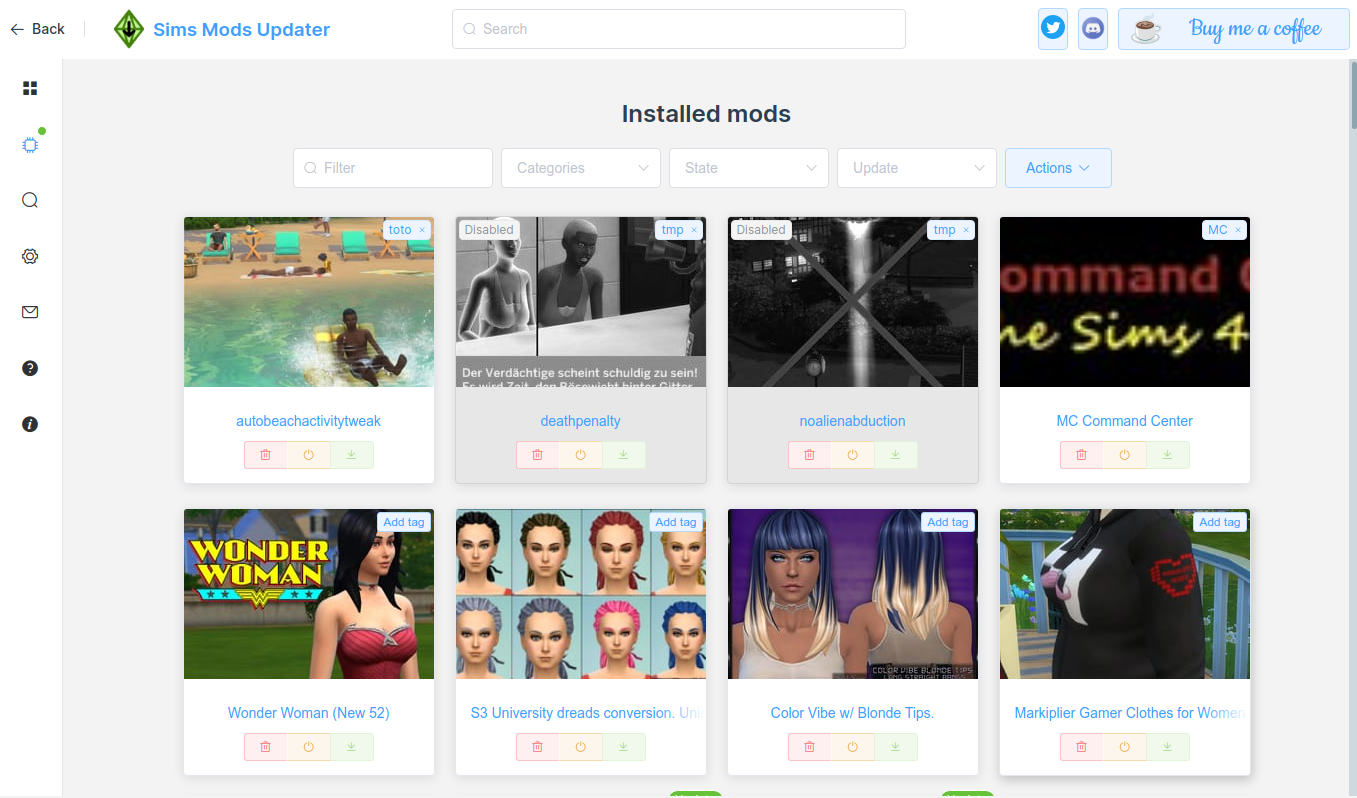Open the help question mark icon in the sidebar
Image resolution: width=1357 pixels, height=798 pixels.
(x=30, y=368)
